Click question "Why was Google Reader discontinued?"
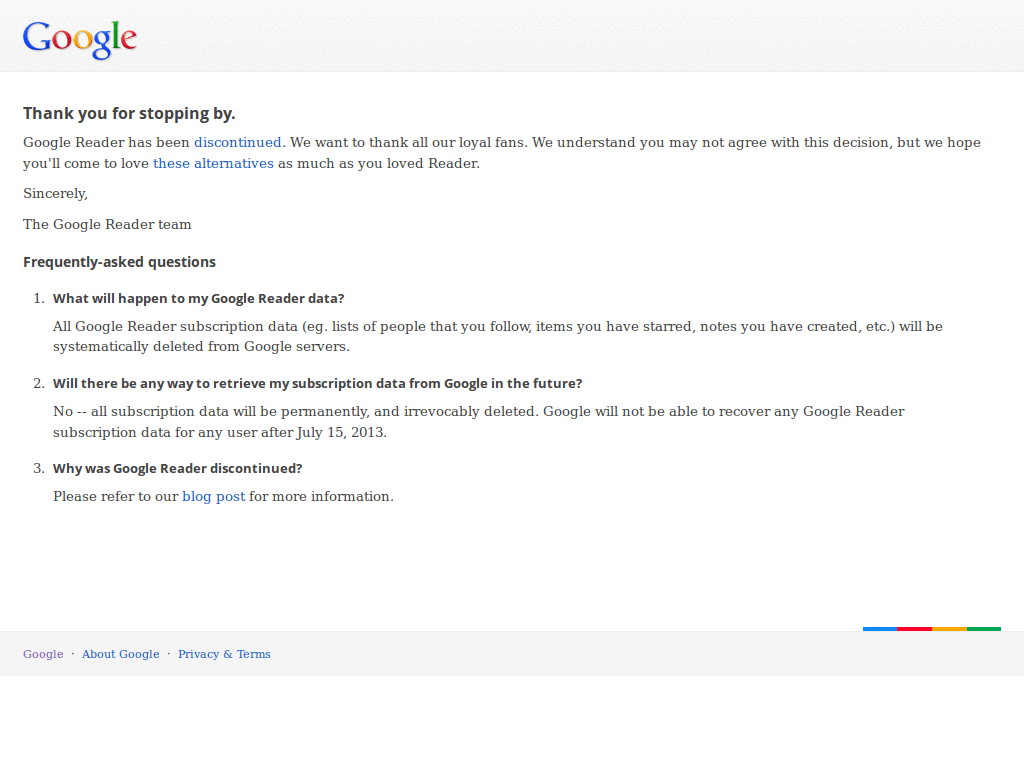Screen dimensions: 1024x768 tap(178, 468)
